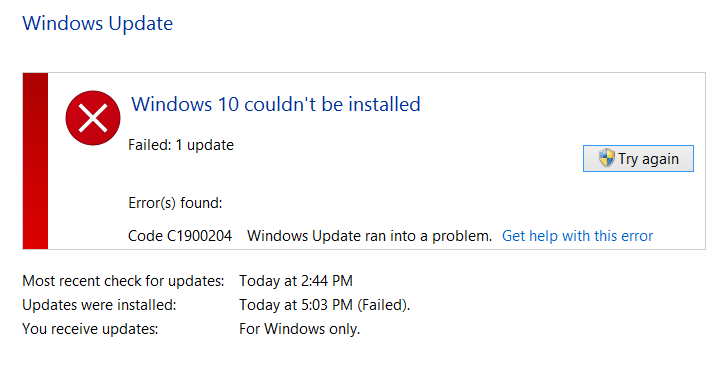The image size is (728, 378).
Task: Click the (Failed) note after the install time
Action: point(384,305)
